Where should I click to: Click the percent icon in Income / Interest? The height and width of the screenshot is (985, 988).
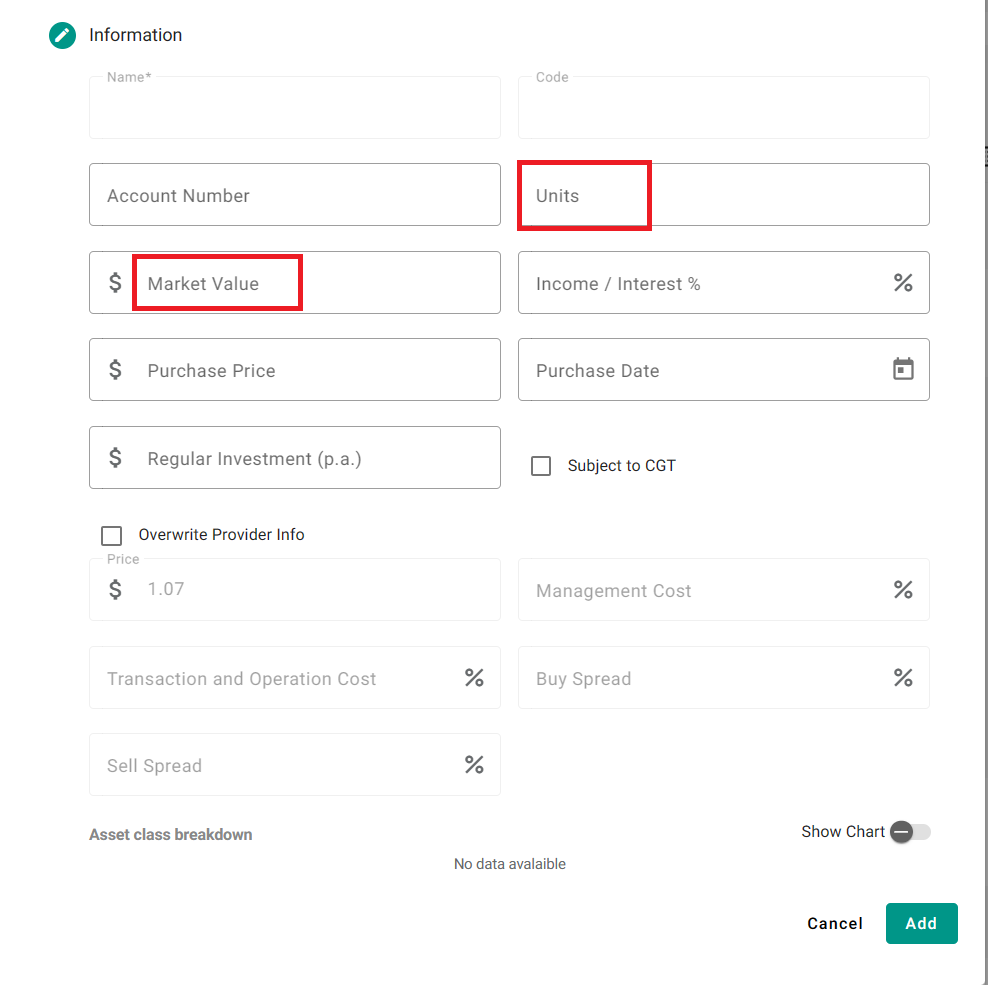(x=903, y=282)
